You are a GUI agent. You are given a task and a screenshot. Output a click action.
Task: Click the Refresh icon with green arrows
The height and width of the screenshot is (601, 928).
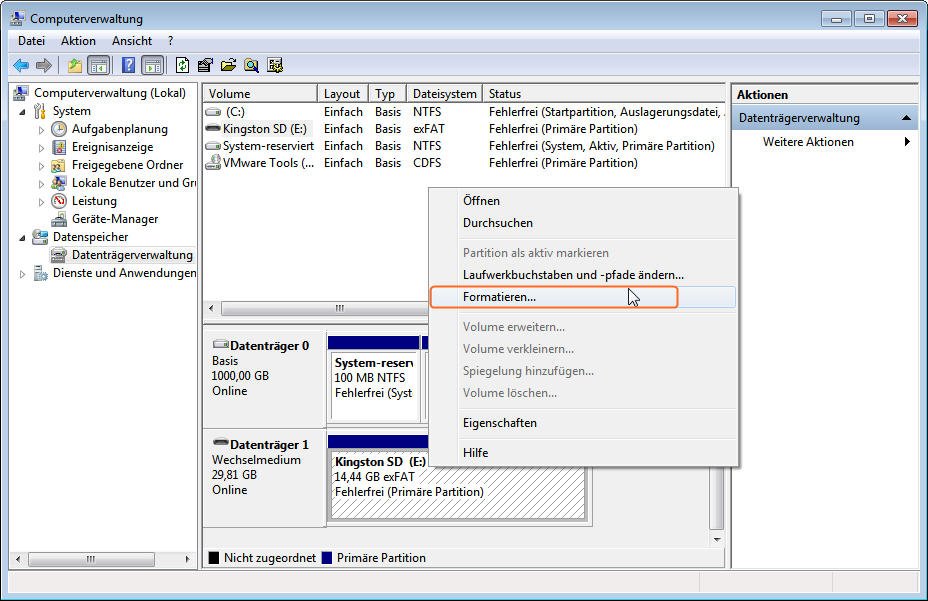(182, 65)
